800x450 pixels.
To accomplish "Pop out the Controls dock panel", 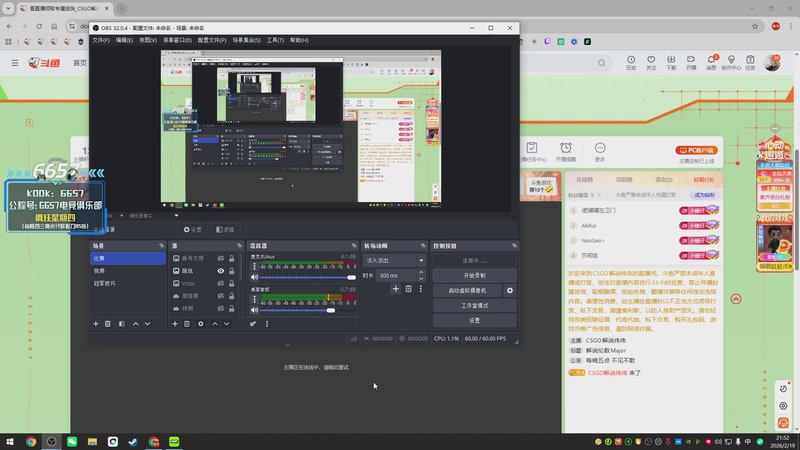I will tap(514, 246).
